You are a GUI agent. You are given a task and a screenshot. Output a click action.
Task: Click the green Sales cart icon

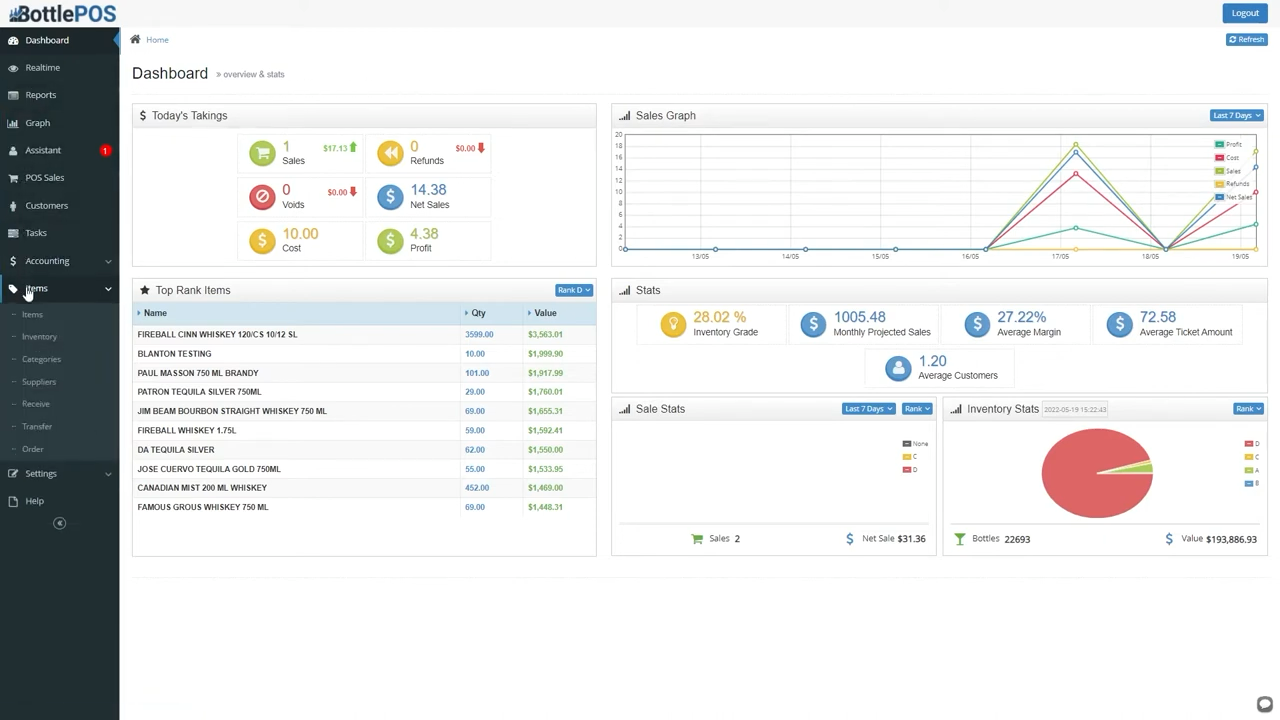point(262,153)
